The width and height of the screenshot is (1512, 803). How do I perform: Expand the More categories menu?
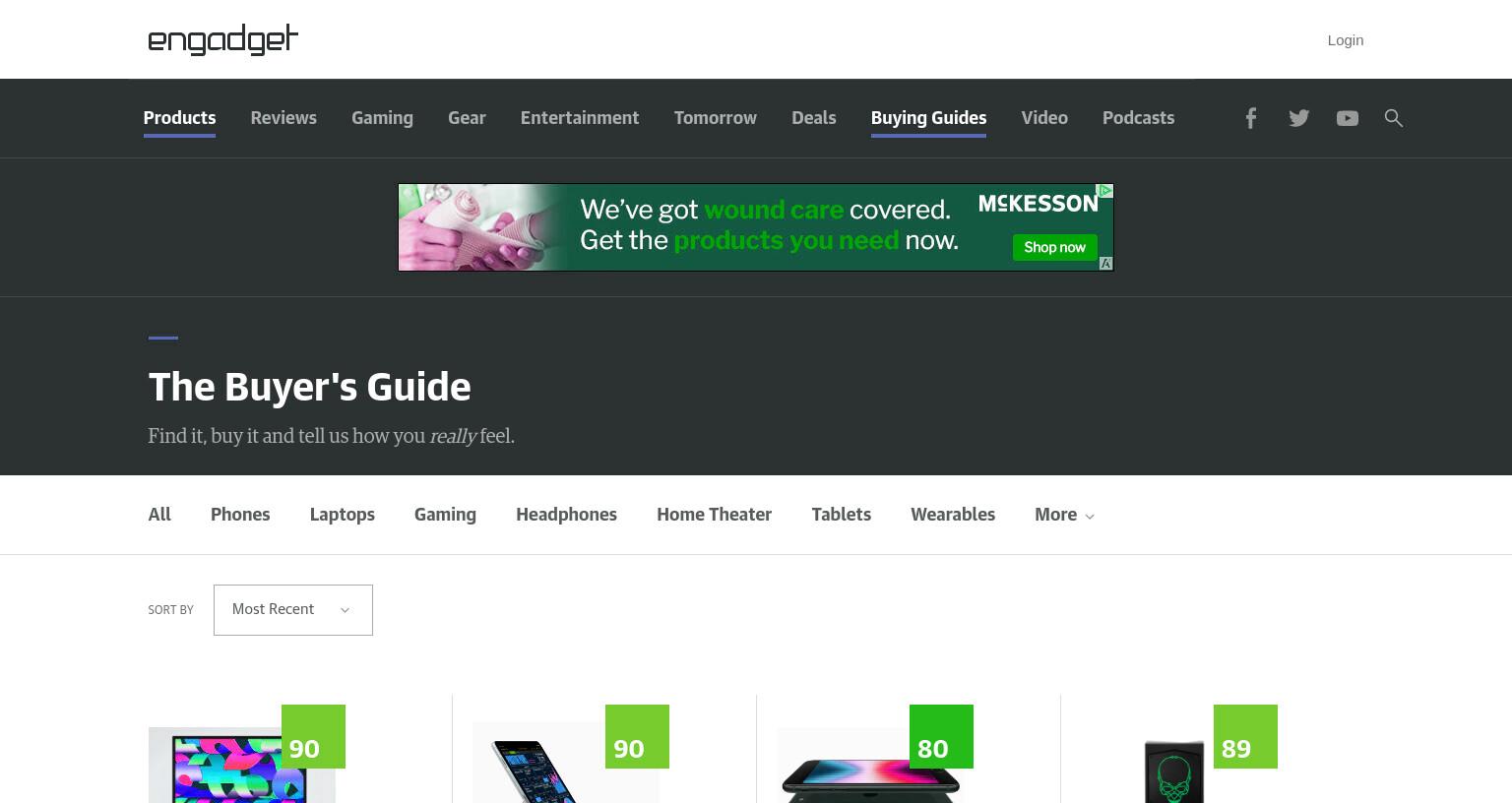click(1064, 515)
